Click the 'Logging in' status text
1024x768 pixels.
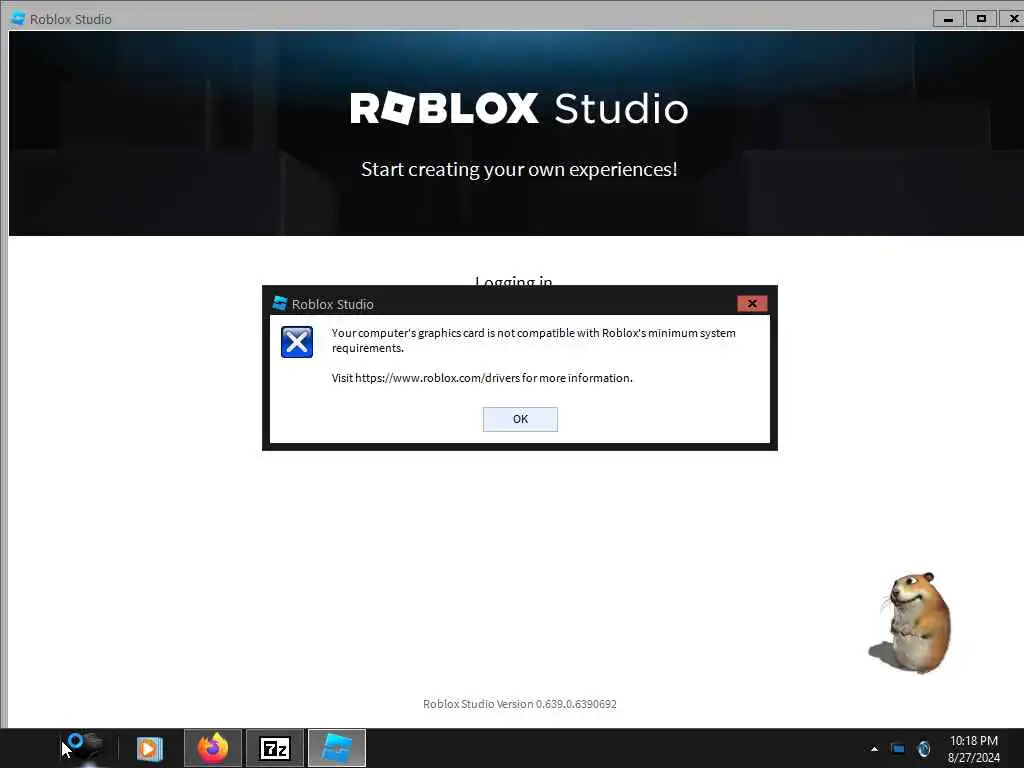pyautogui.click(x=514, y=280)
